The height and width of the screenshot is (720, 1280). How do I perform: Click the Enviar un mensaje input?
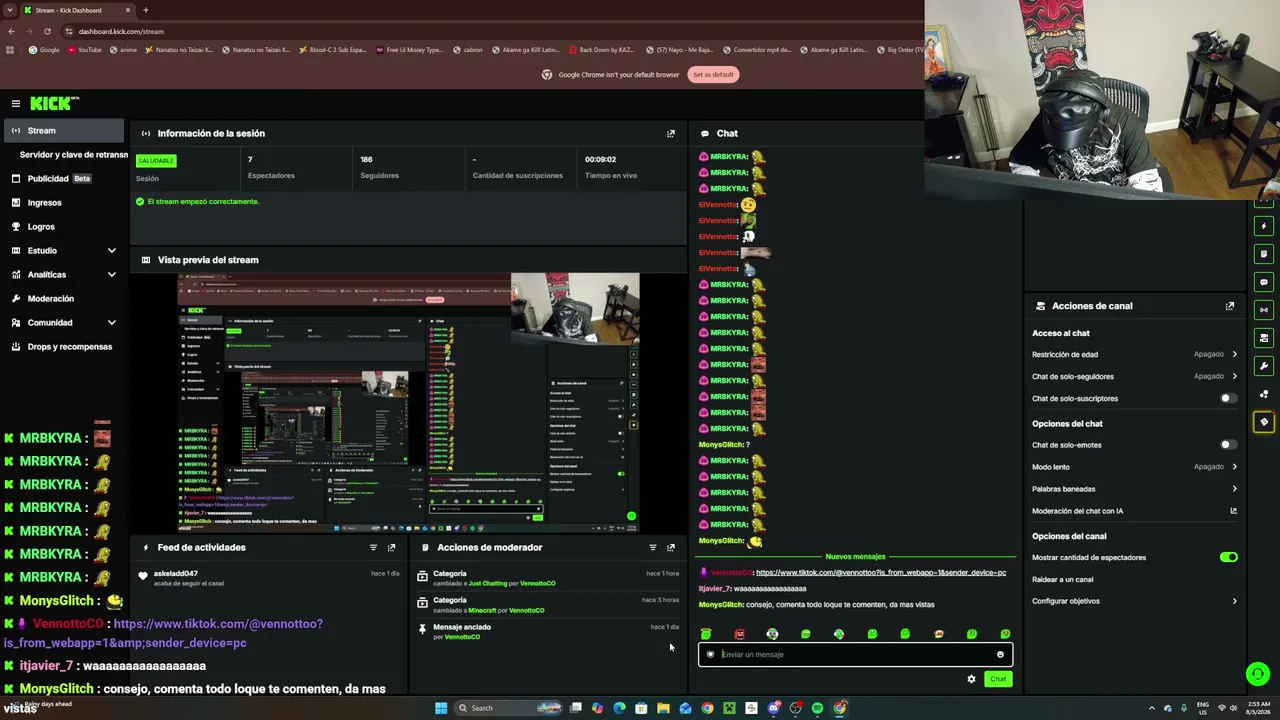tap(855, 655)
